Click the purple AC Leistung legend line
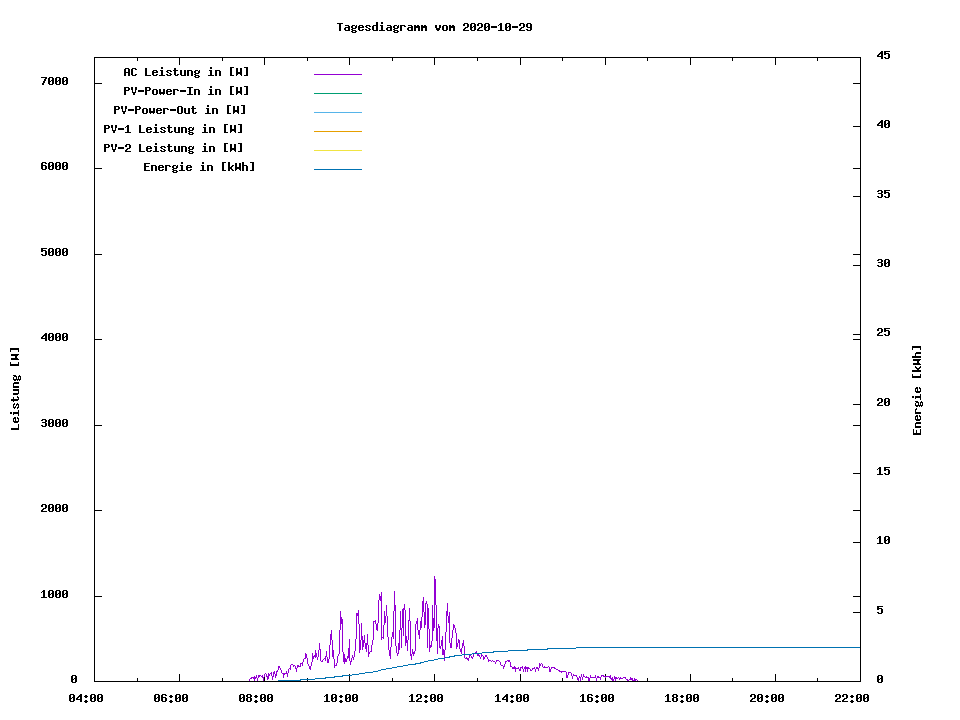 pos(337,74)
